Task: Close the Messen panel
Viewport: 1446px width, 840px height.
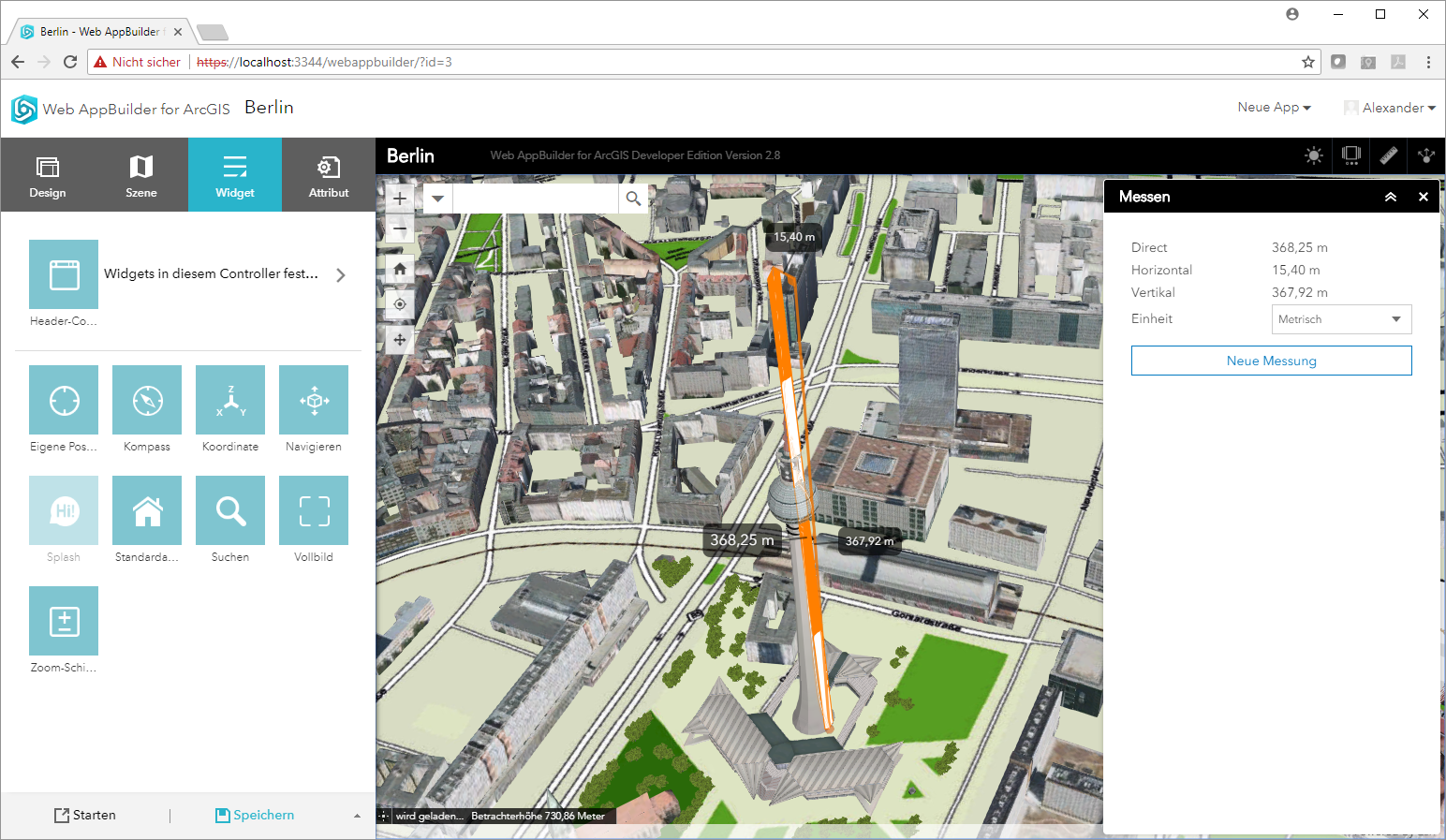Action: point(1424,197)
